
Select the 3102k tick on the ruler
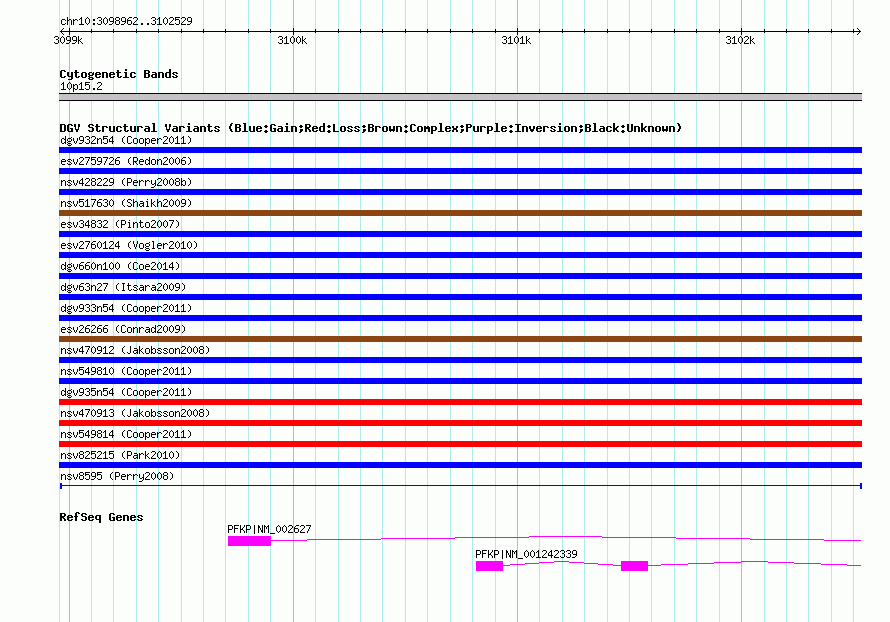click(x=739, y=41)
